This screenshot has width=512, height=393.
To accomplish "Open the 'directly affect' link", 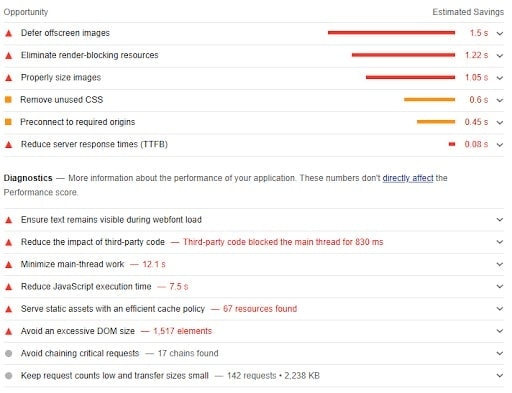I will click(x=408, y=178).
